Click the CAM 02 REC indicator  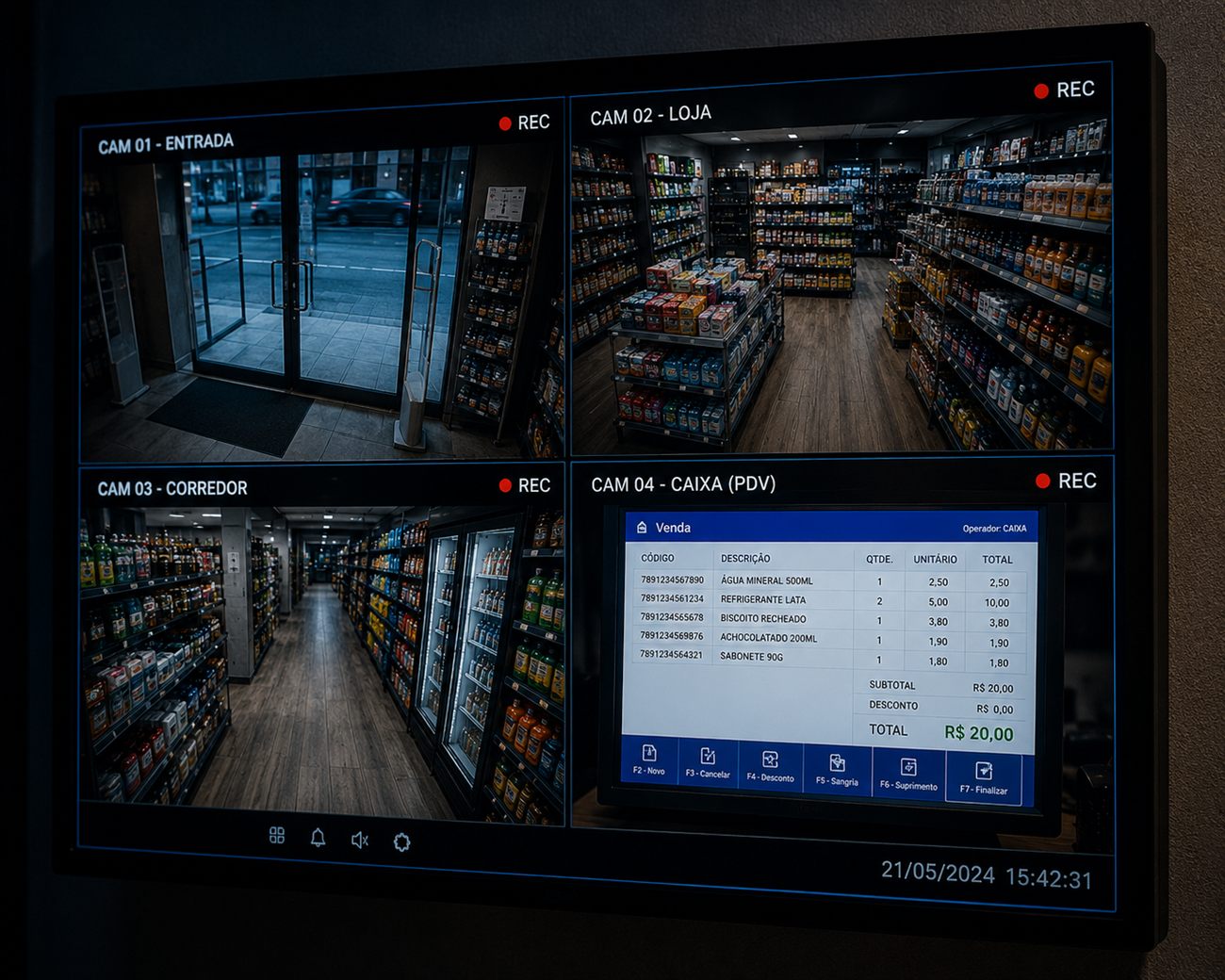(x=1065, y=90)
